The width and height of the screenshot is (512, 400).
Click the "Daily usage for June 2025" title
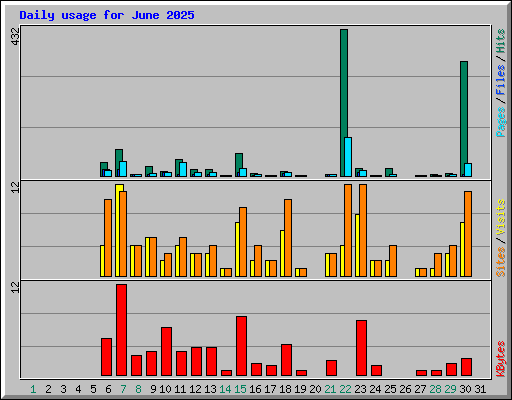[x=107, y=15]
